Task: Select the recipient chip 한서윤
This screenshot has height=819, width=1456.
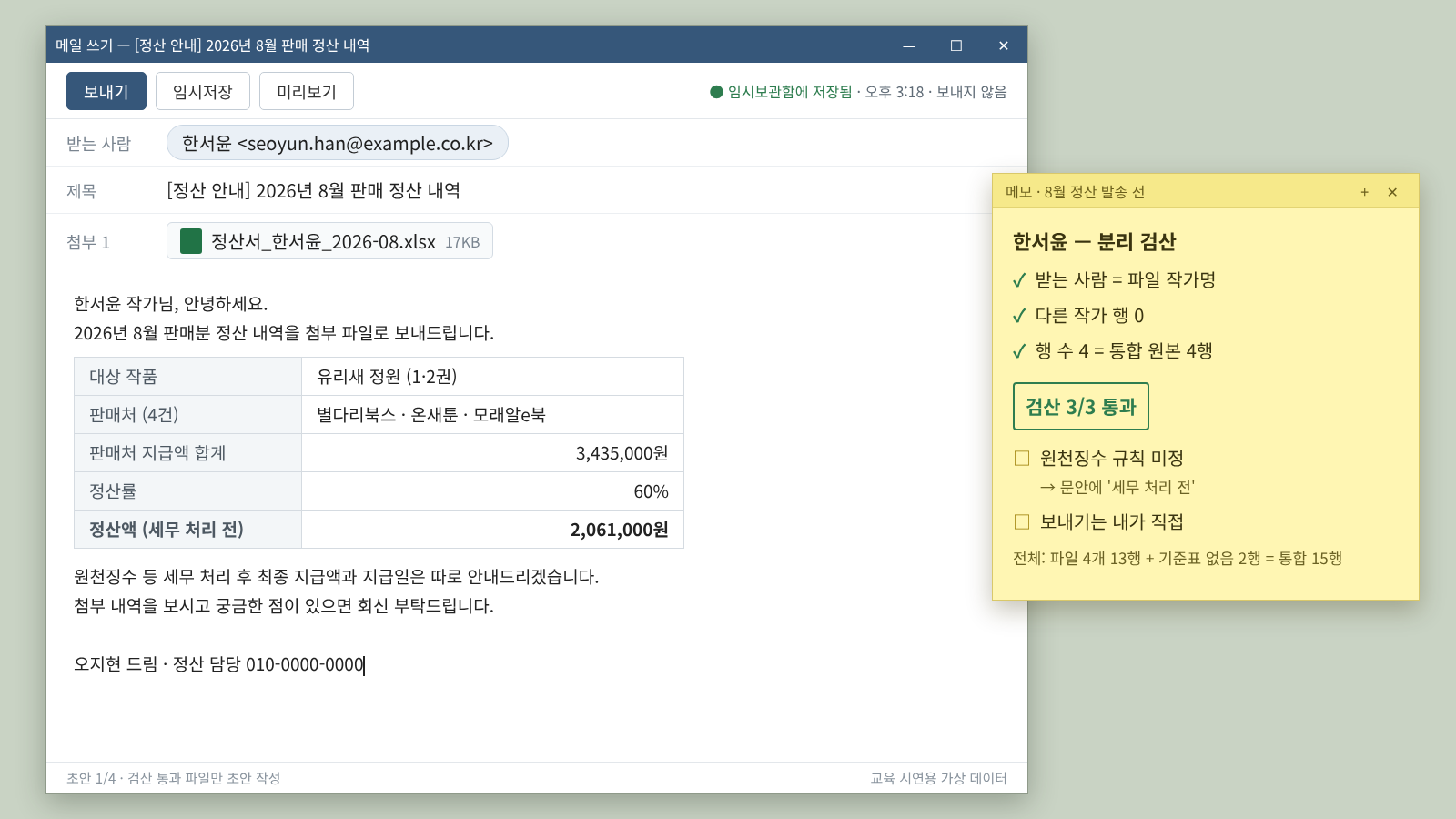Action: coord(338,143)
